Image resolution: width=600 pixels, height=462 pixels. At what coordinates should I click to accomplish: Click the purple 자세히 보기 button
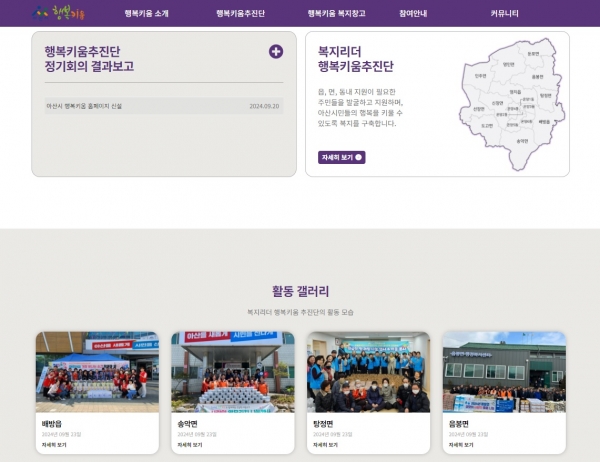[342, 157]
